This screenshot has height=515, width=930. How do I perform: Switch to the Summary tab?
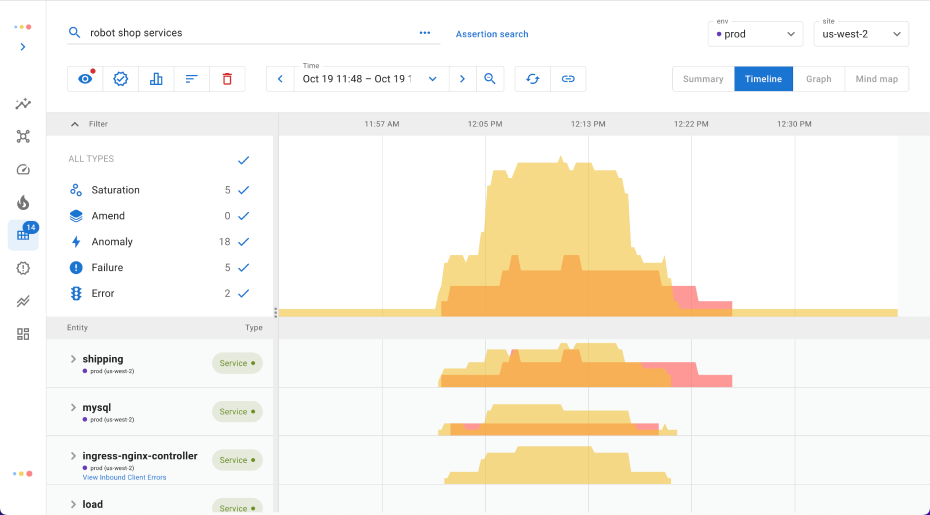point(703,79)
